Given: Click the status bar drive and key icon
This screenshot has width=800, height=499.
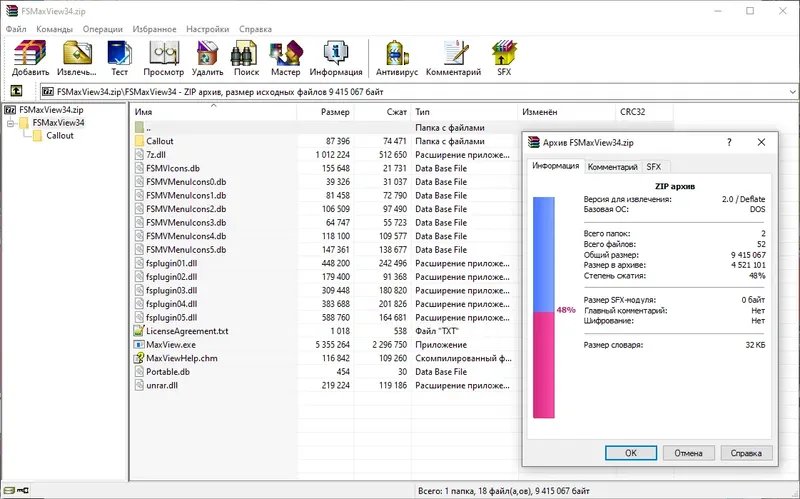Looking at the screenshot, I should coord(16,490).
